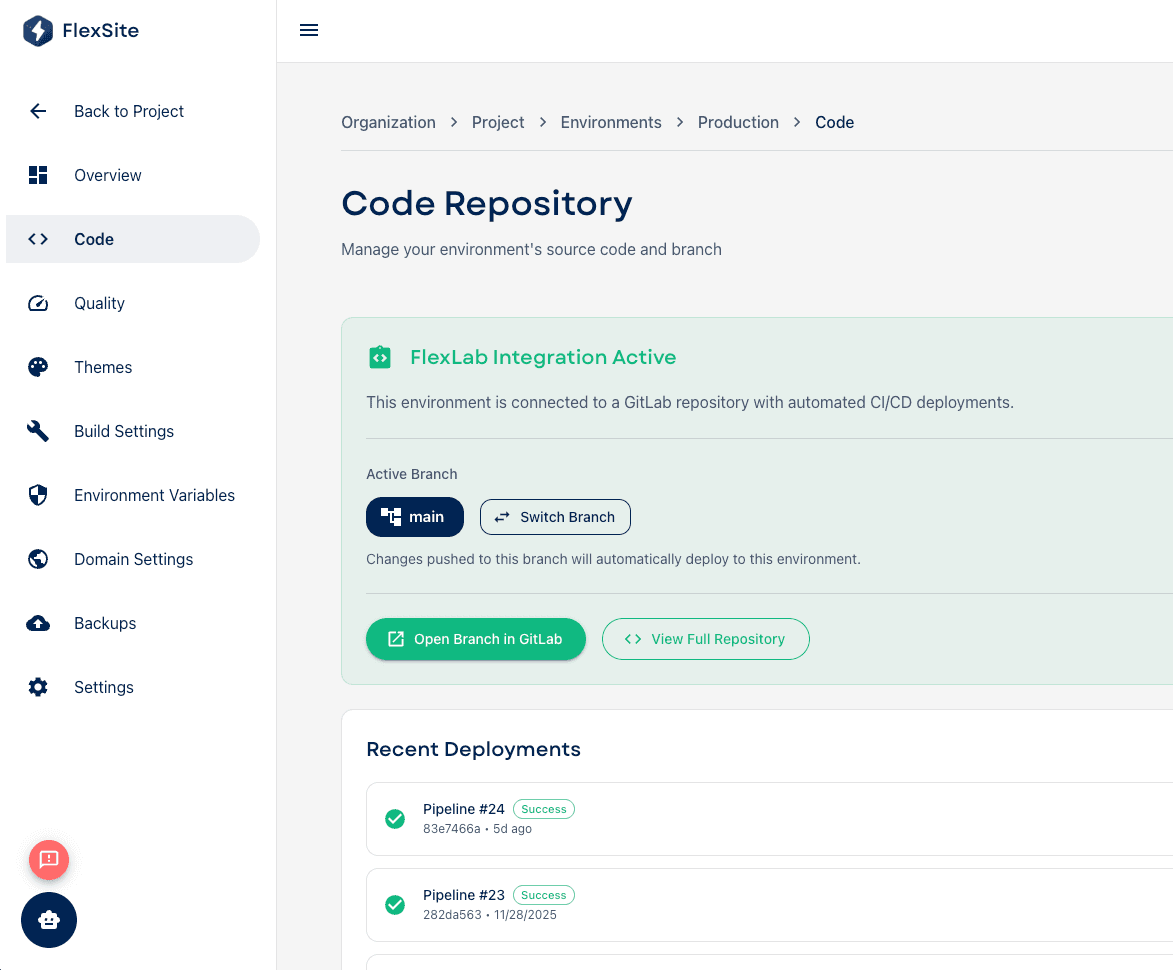Open Branch in GitLab
This screenshot has width=1173, height=970.
coord(475,639)
